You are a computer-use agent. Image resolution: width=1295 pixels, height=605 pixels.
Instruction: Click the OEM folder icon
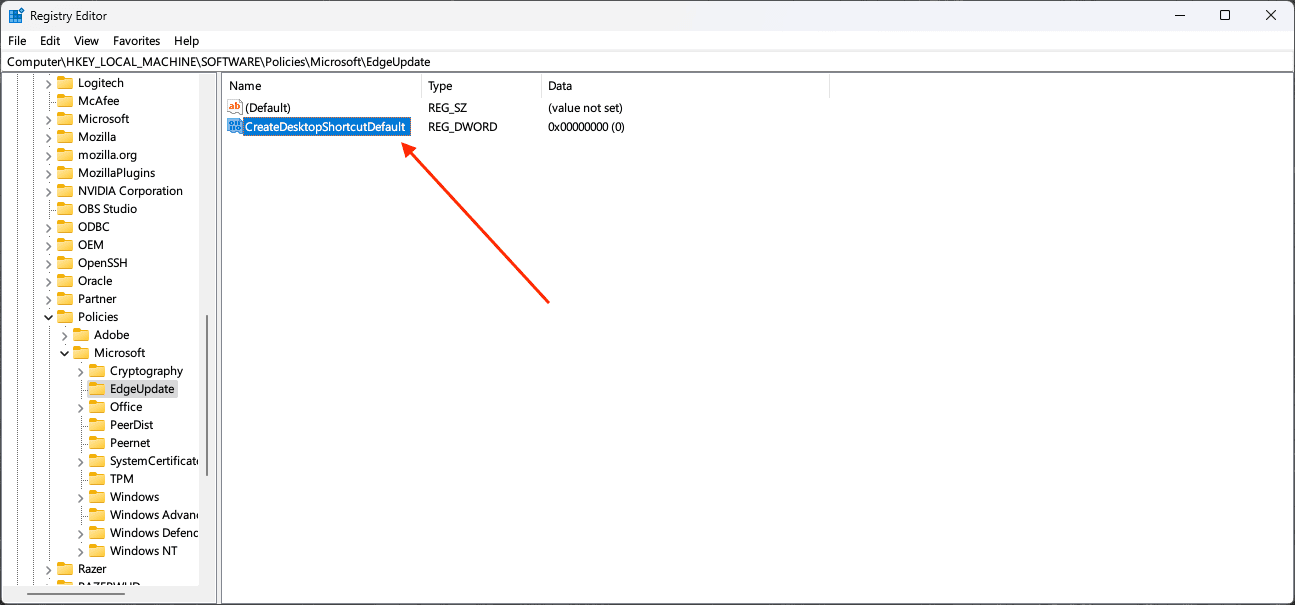point(65,245)
